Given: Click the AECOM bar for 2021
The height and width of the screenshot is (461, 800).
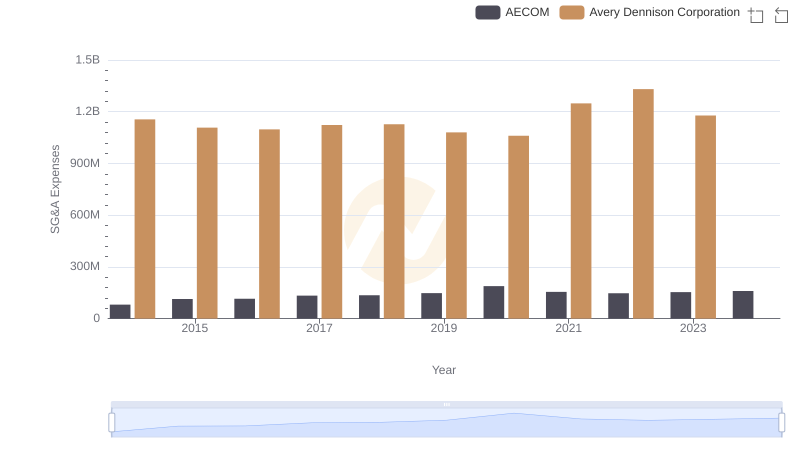Looking at the screenshot, I should (556, 305).
